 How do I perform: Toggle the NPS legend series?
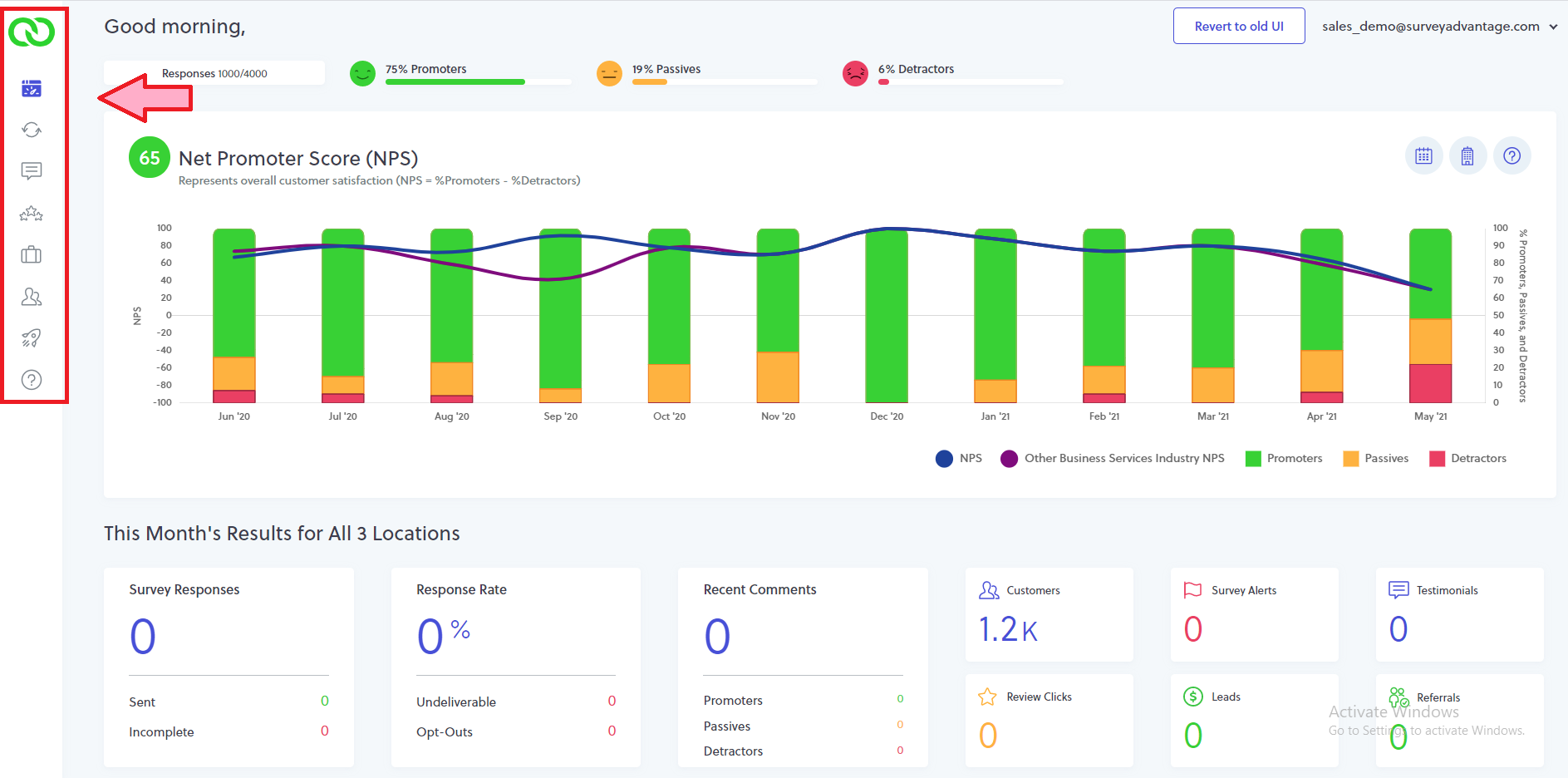[x=959, y=459]
